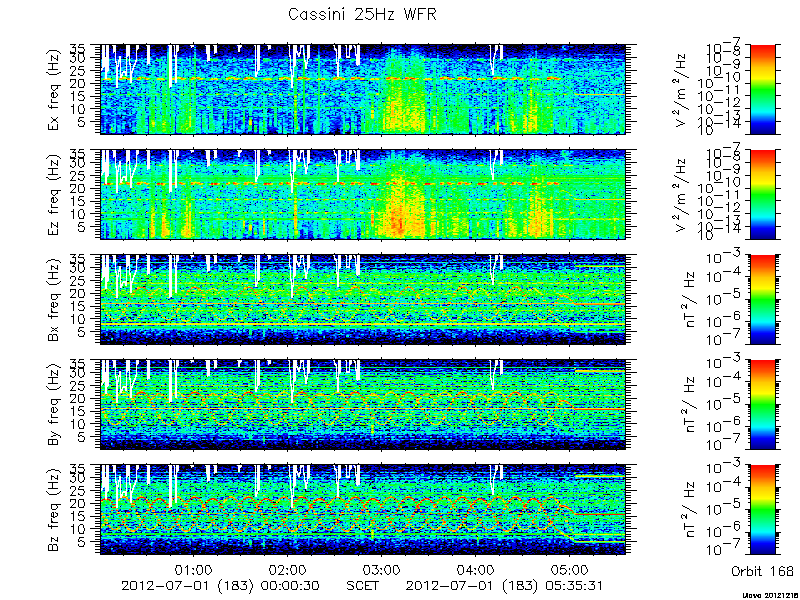Click the '04:00' time axis label
Screen dimensions: 800x600
(x=475, y=569)
